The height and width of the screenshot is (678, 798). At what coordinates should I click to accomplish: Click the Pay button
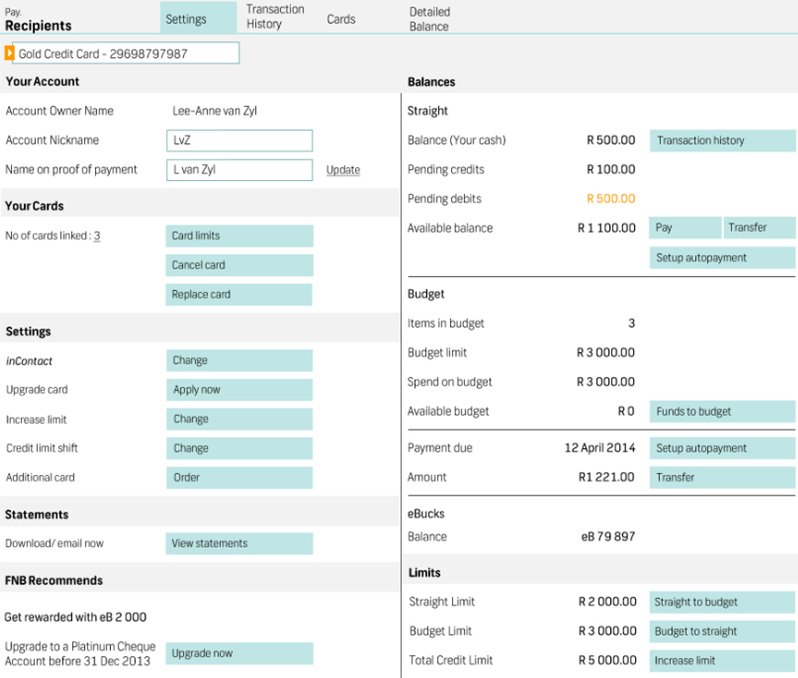685,228
